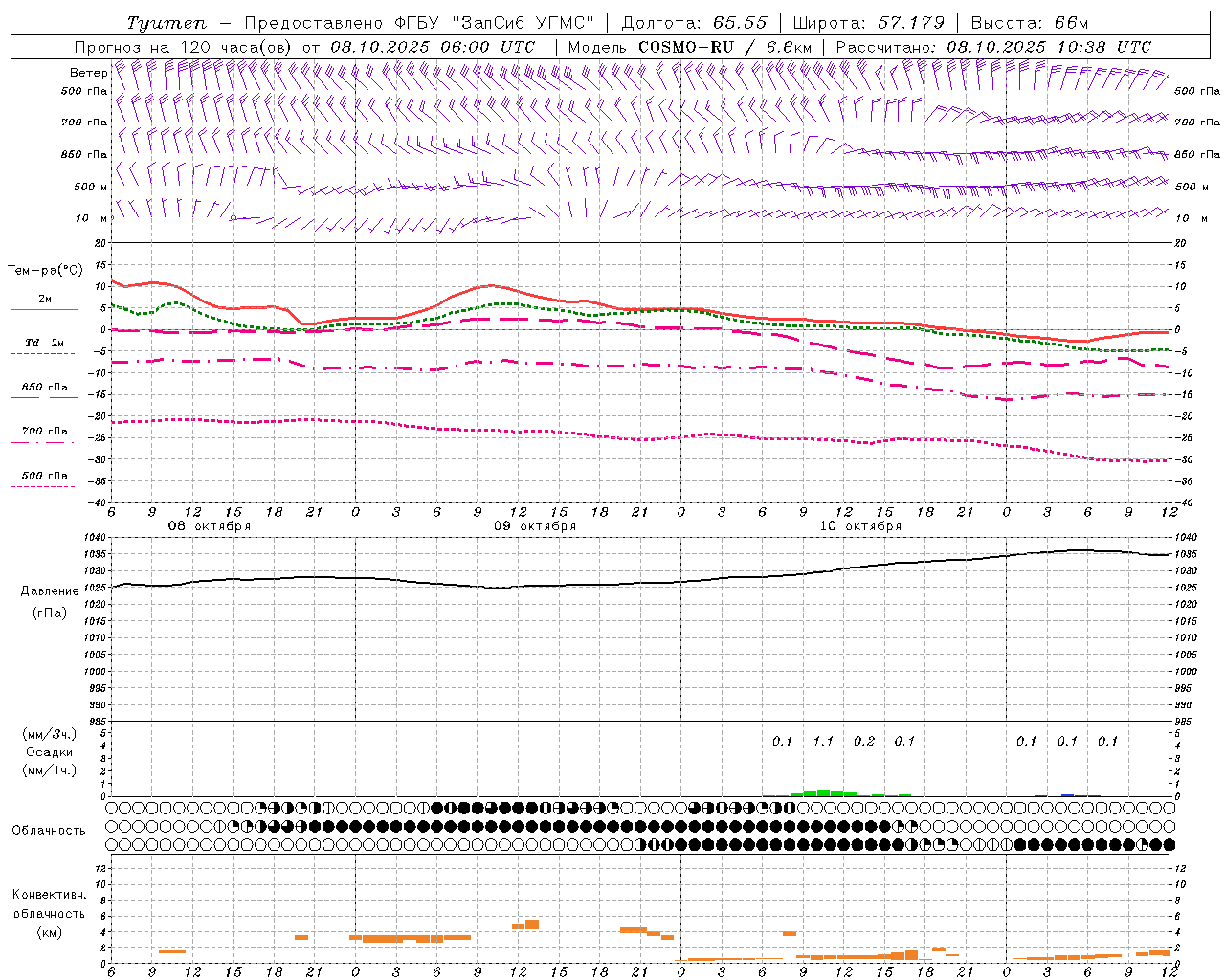Click the "(мм/1ч.)" precipitation unit label
This screenshot has height=980, width=1225.
(x=50, y=770)
